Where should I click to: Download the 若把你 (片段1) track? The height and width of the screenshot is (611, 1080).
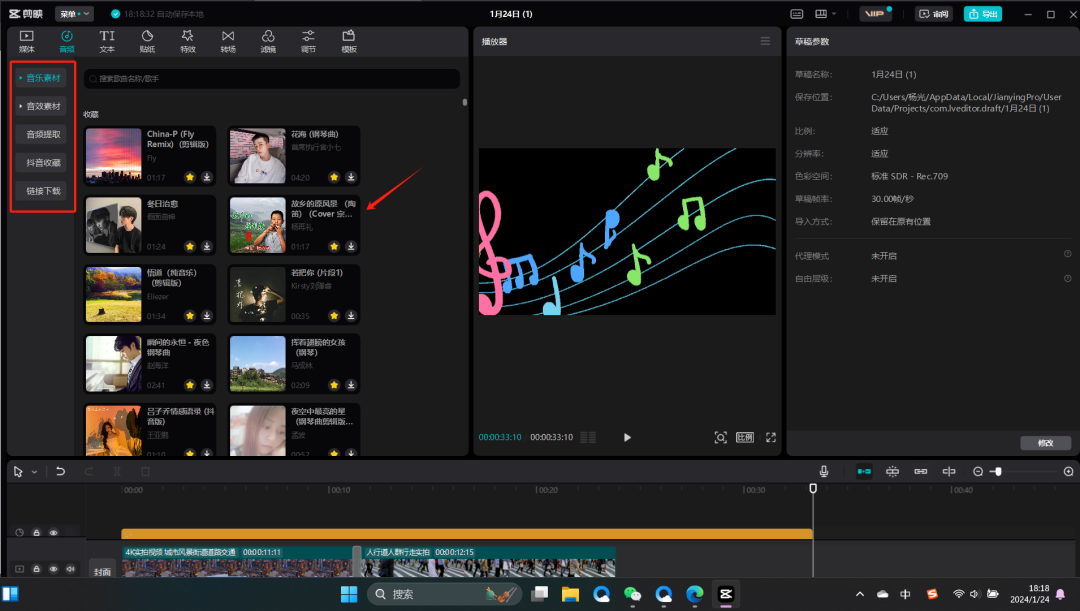click(x=351, y=315)
